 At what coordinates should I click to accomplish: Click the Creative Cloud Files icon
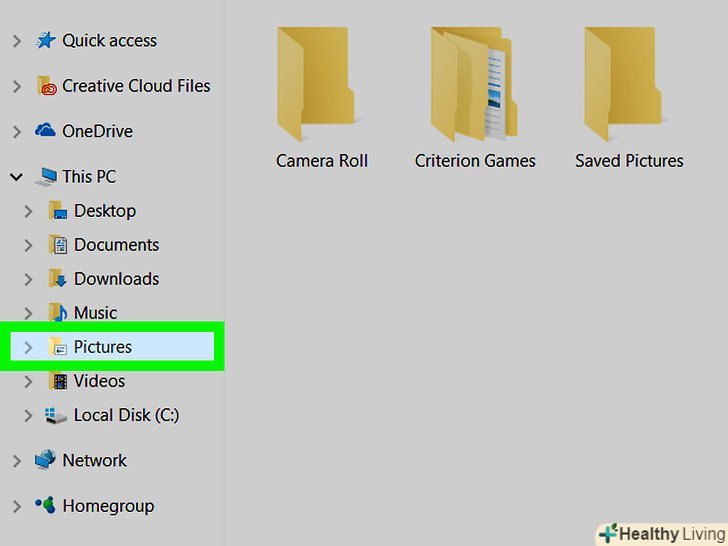pos(46,86)
